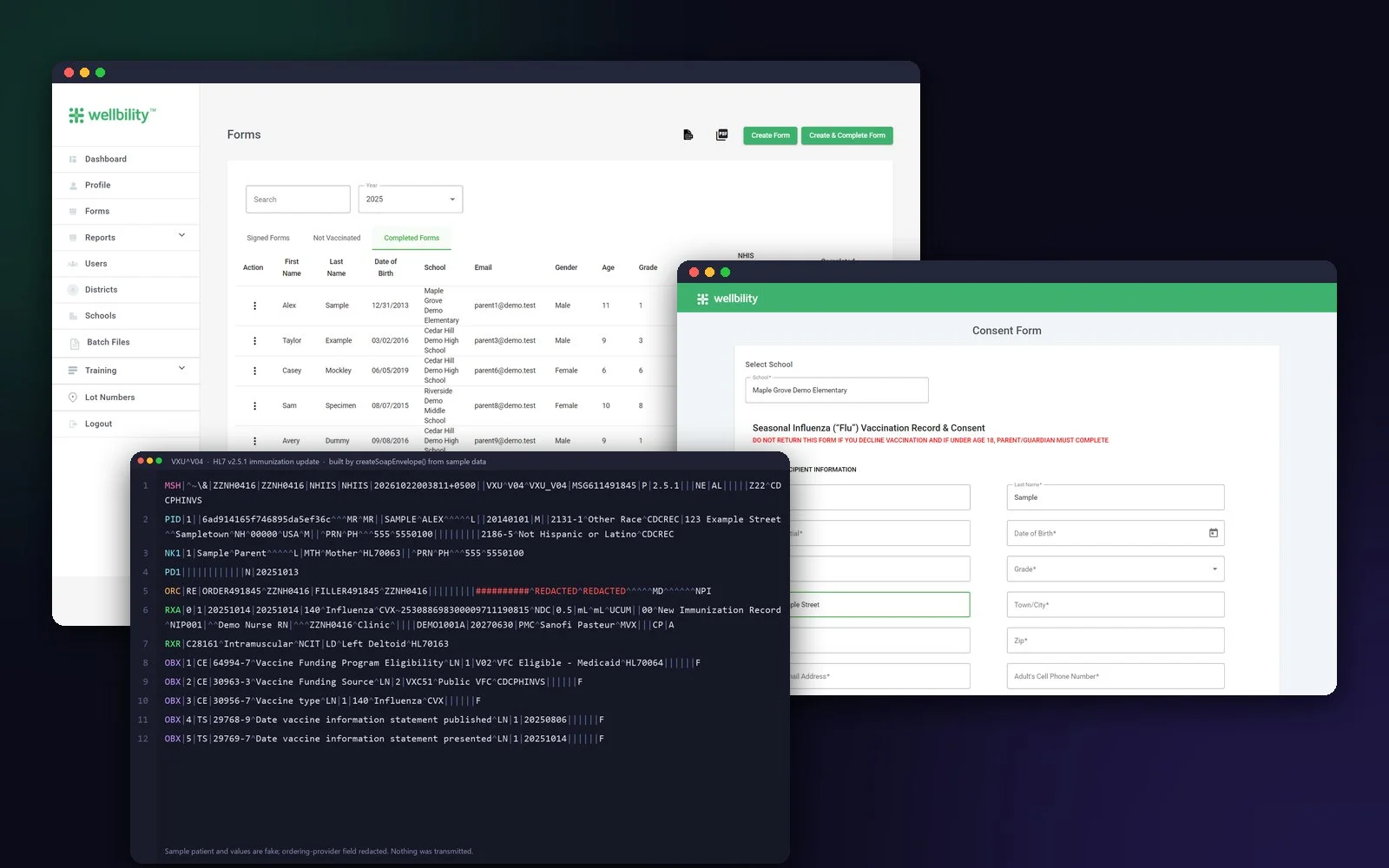The image size is (1389, 868).
Task: Click the PDF export icon in Forms header
Action: [721, 135]
